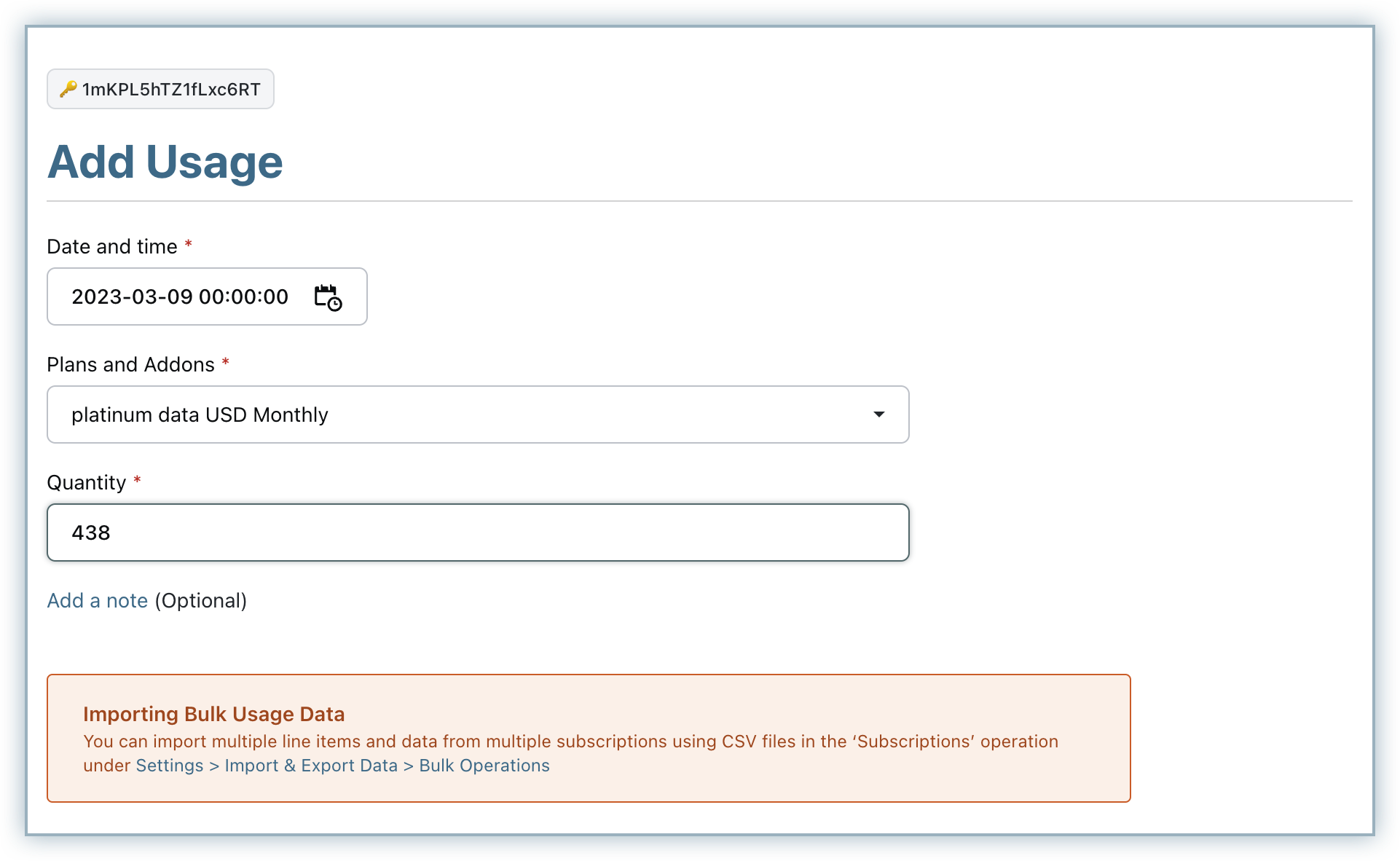This screenshot has height=861, width=1400.
Task: Click the bulk import description text
Action: [570, 742]
